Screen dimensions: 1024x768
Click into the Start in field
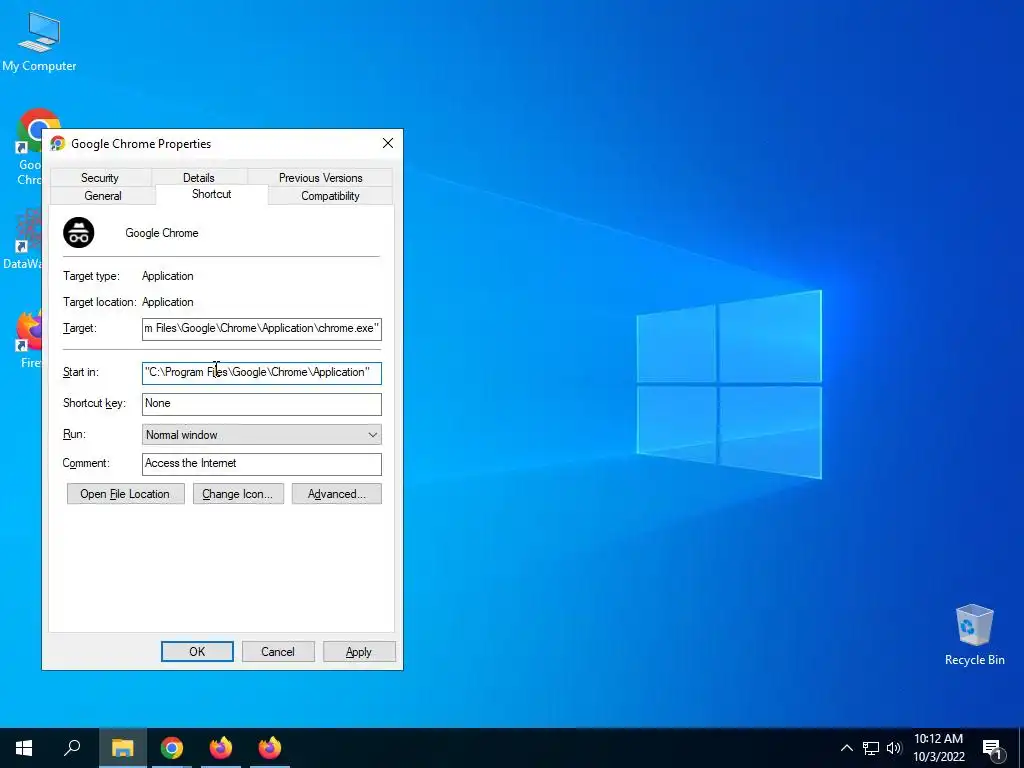click(x=262, y=372)
